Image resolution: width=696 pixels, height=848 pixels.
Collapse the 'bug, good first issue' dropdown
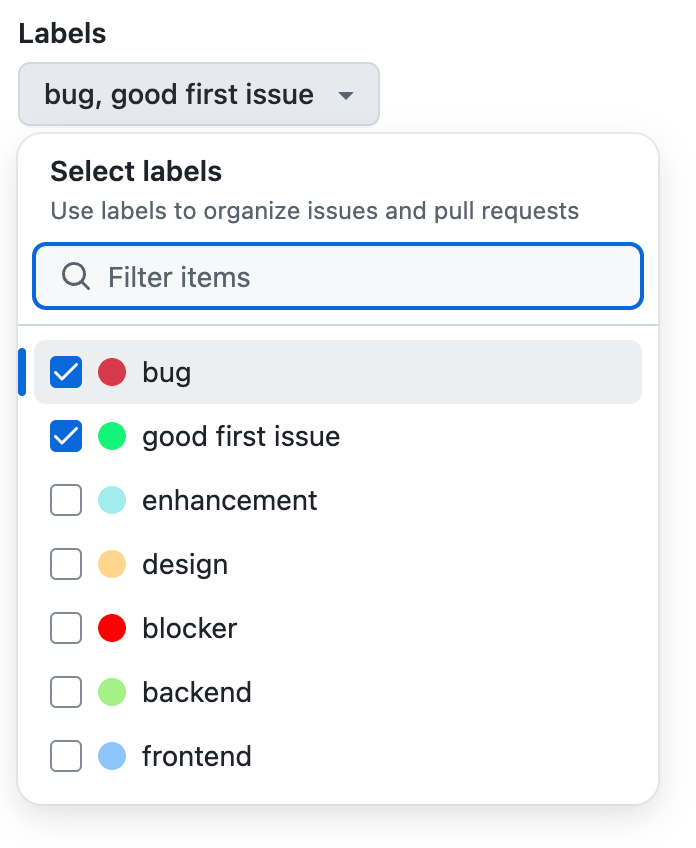[198, 95]
